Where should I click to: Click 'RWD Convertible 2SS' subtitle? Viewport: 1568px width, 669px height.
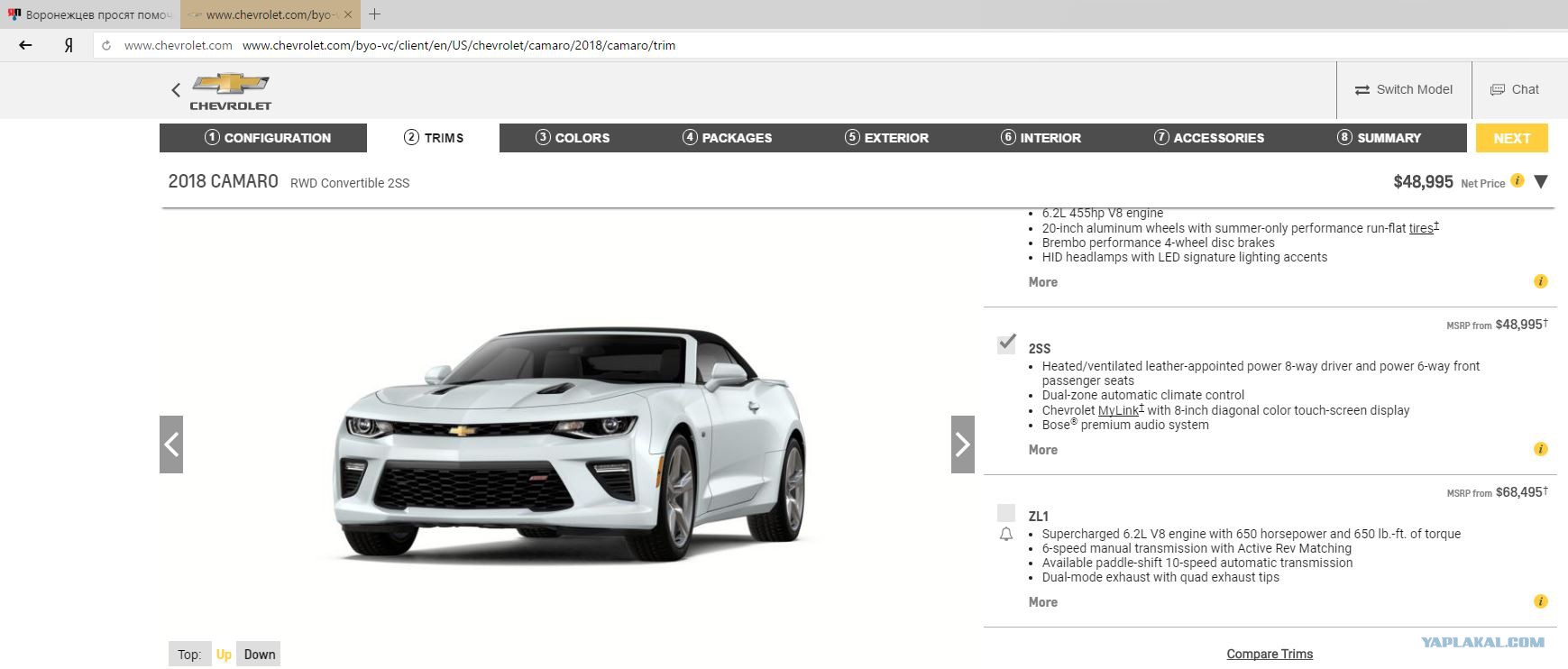[x=350, y=183]
